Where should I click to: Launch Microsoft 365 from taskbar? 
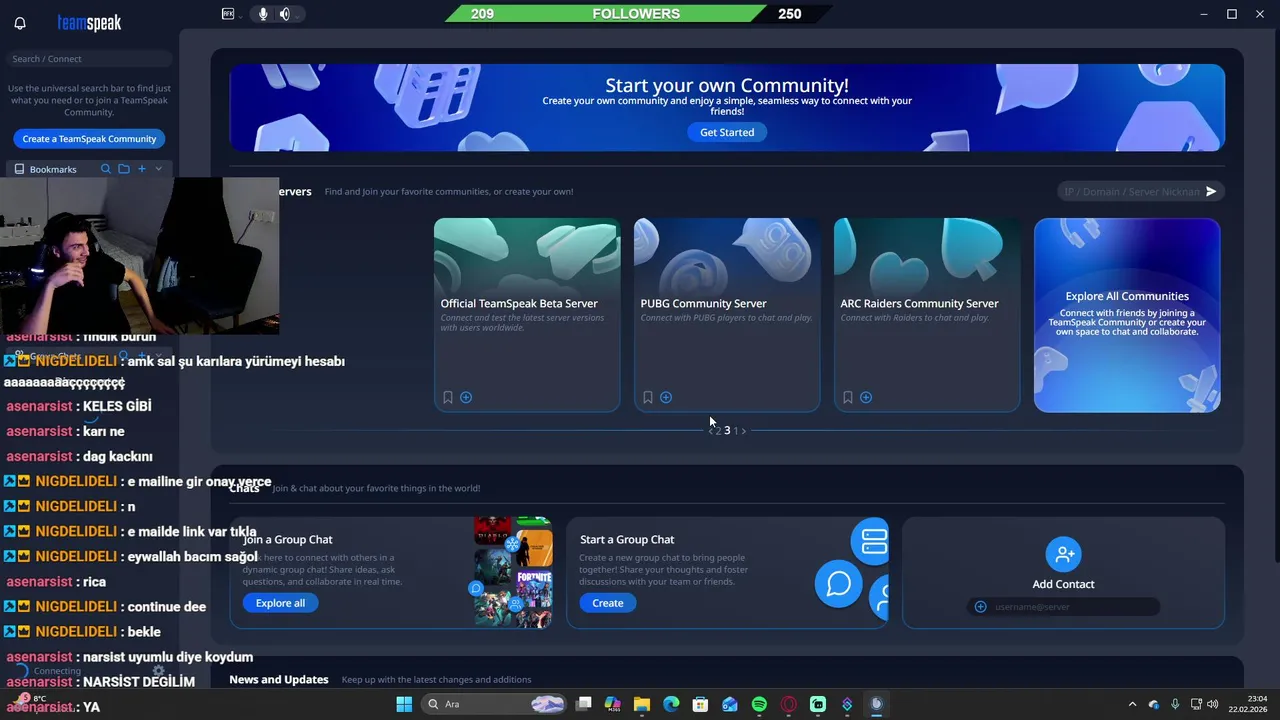click(613, 704)
